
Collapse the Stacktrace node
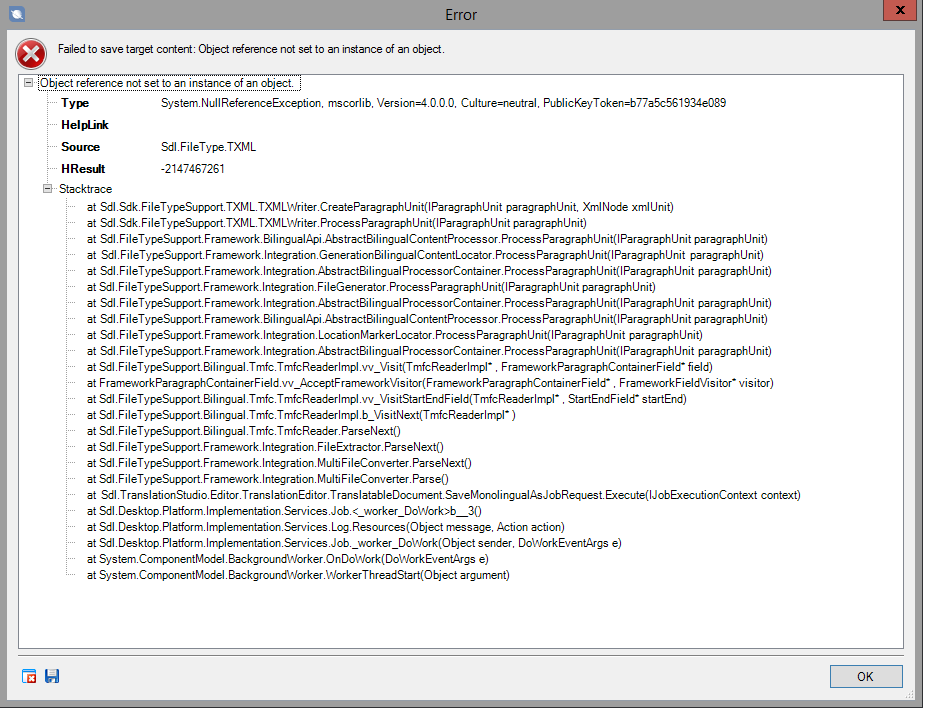click(x=47, y=189)
